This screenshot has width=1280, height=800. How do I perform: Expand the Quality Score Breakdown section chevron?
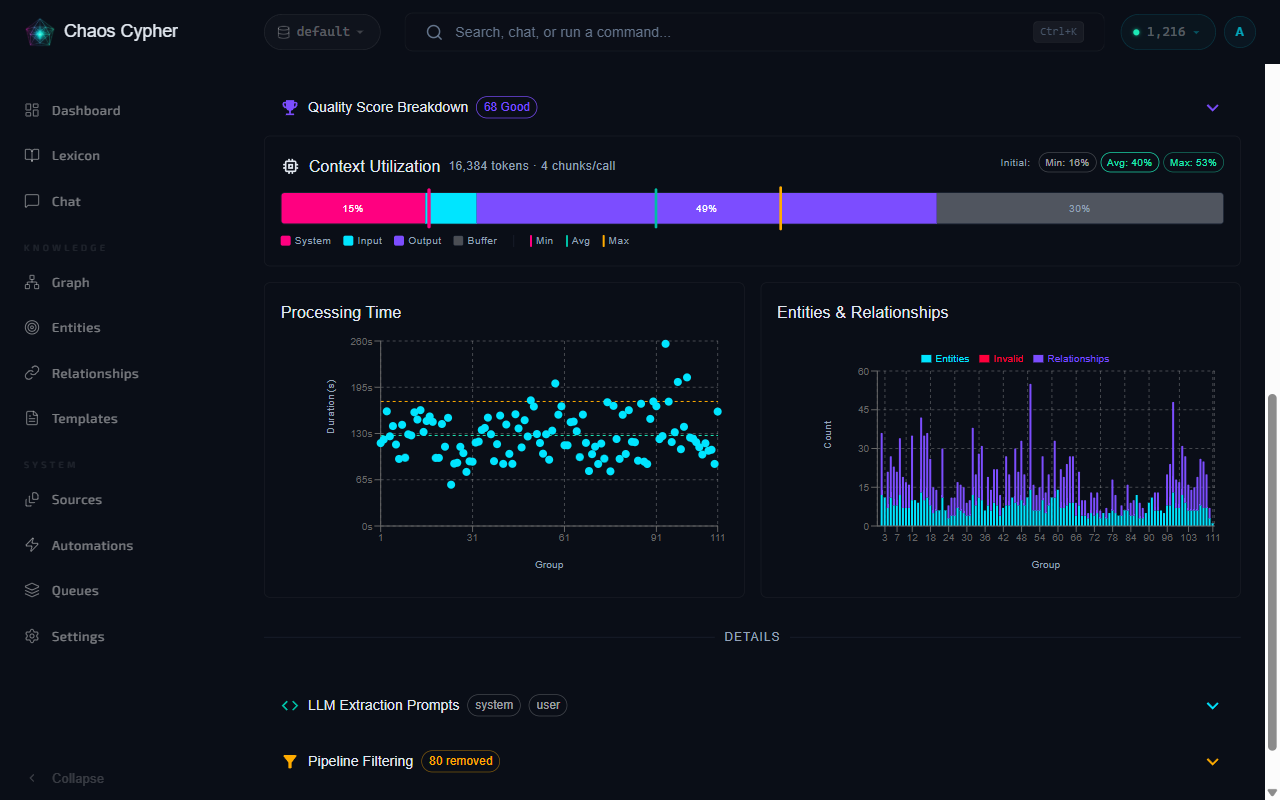(1213, 107)
